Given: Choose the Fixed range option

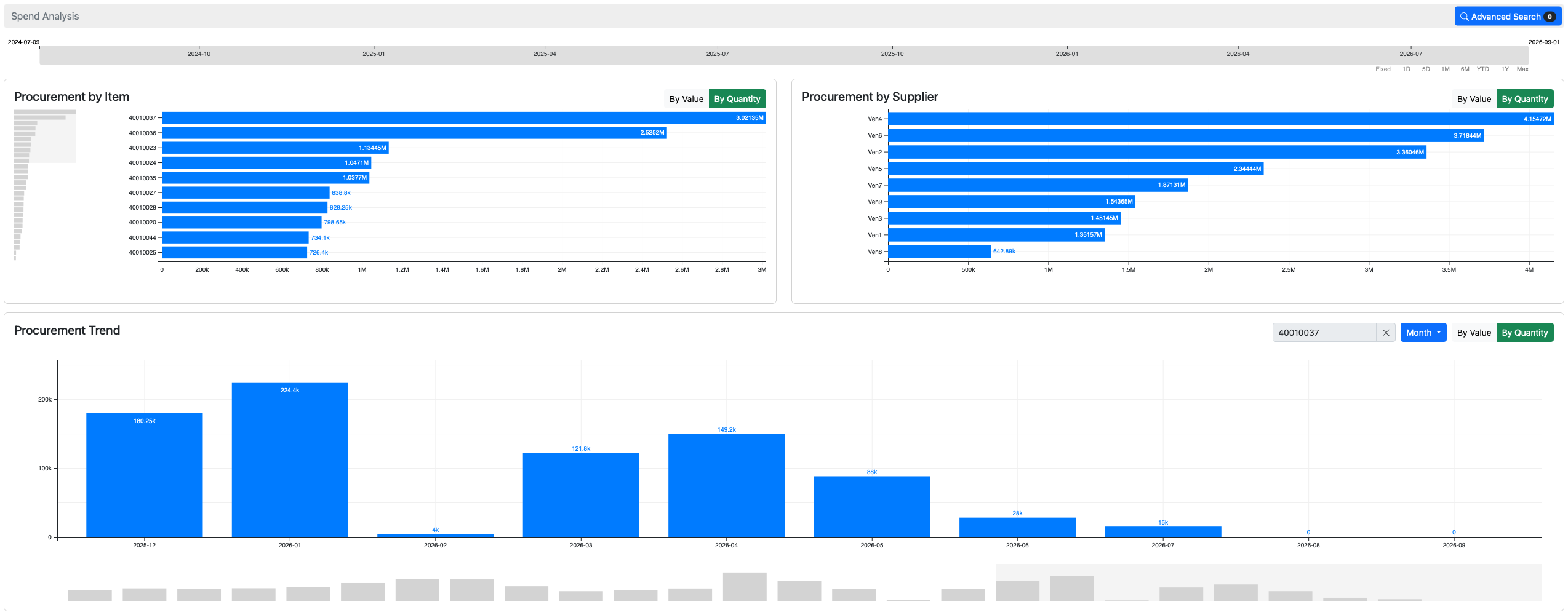Looking at the screenshot, I should (x=1383, y=69).
